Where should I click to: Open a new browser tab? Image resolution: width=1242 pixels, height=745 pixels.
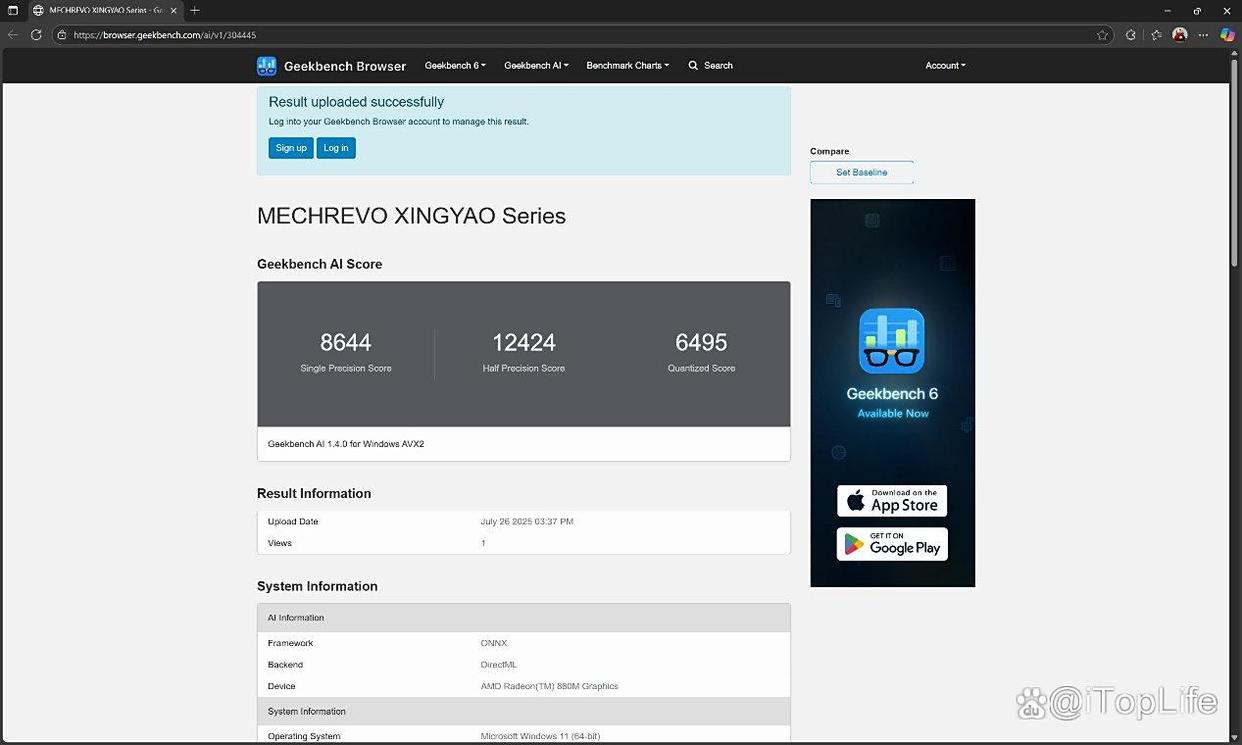point(195,10)
